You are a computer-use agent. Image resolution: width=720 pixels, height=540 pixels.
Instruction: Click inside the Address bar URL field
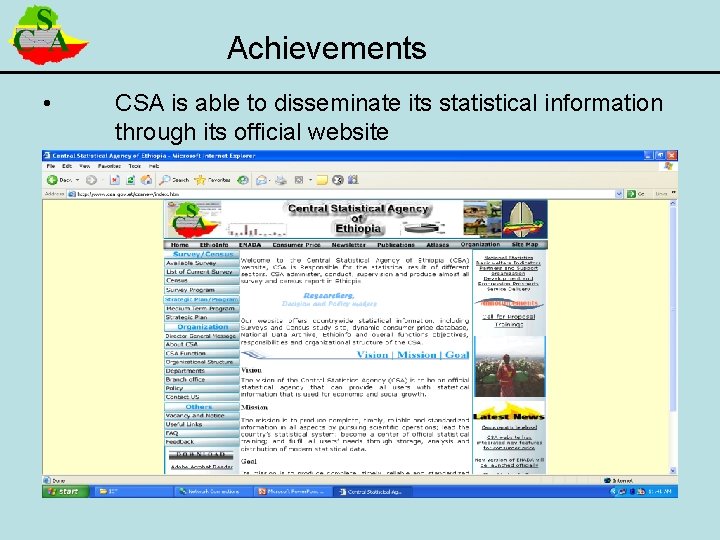[344, 194]
